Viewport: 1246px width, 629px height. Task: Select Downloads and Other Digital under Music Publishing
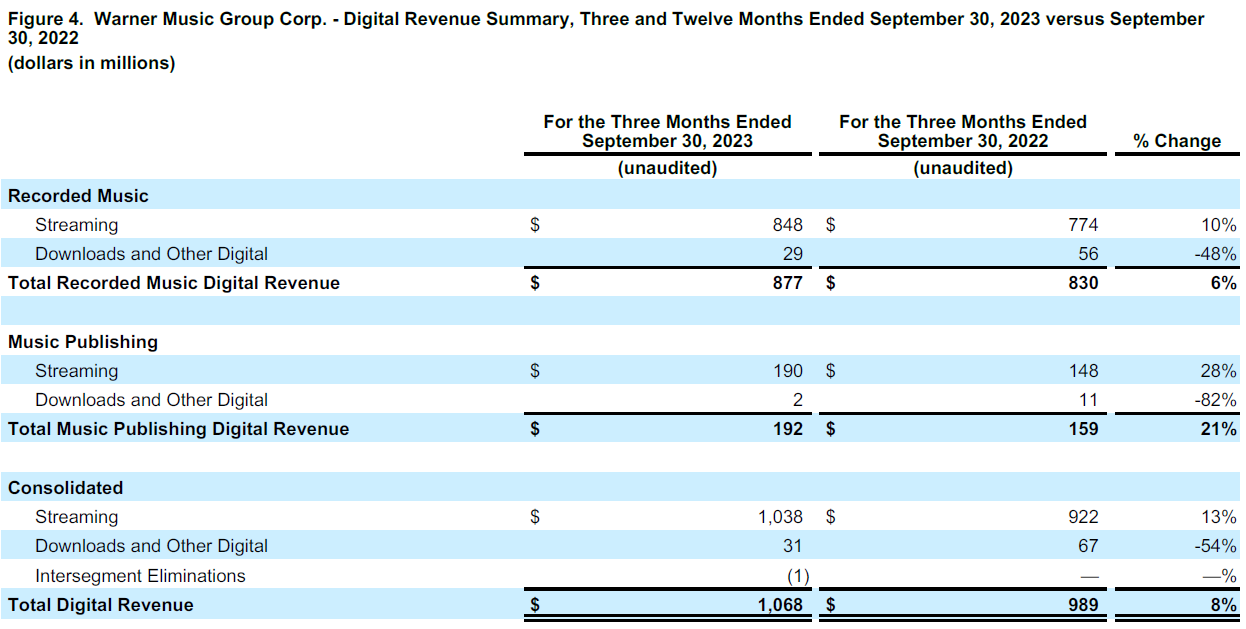[151, 399]
